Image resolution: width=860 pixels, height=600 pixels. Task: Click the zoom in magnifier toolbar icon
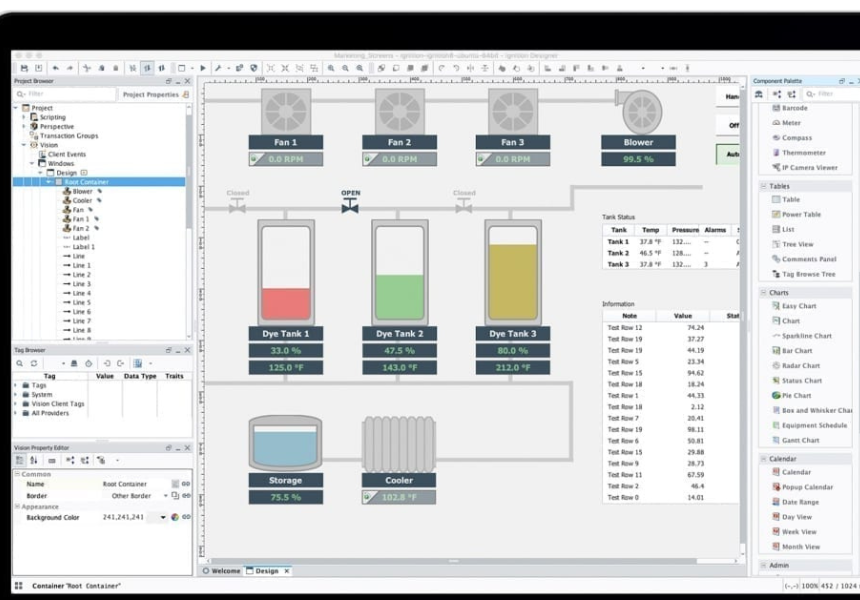(331, 68)
